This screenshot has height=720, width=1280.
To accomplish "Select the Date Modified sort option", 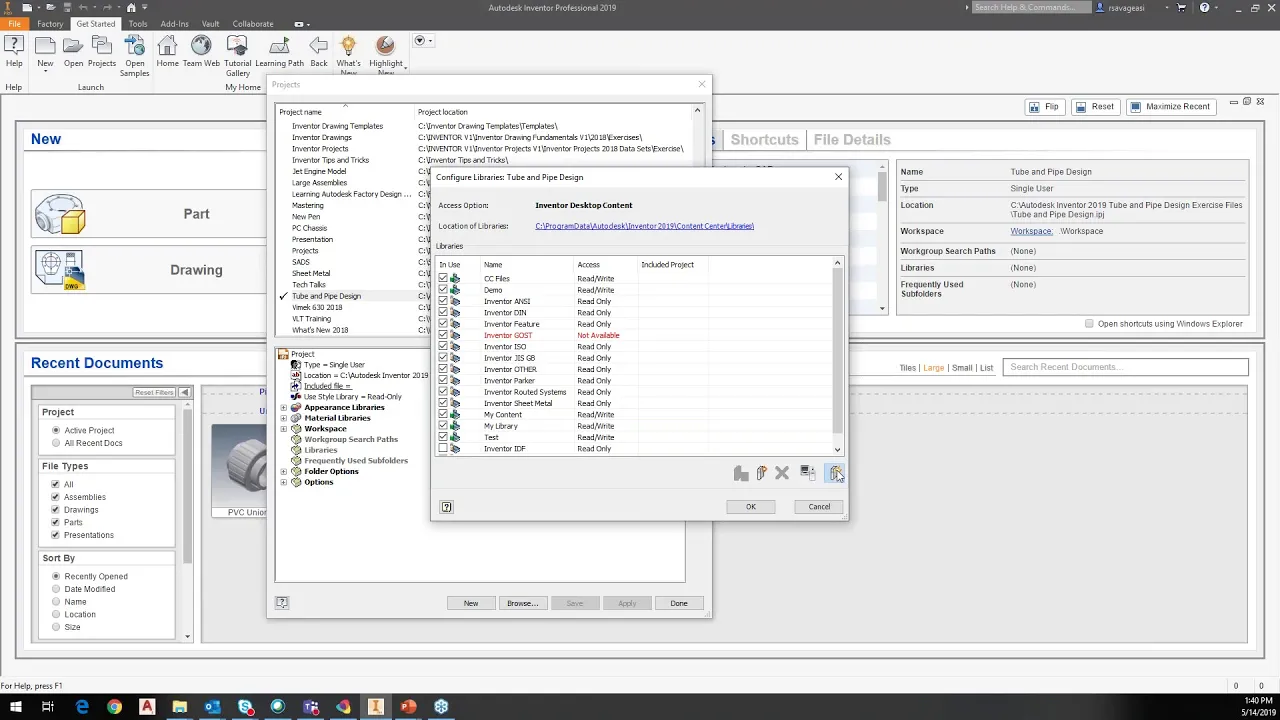I will (x=56, y=589).
